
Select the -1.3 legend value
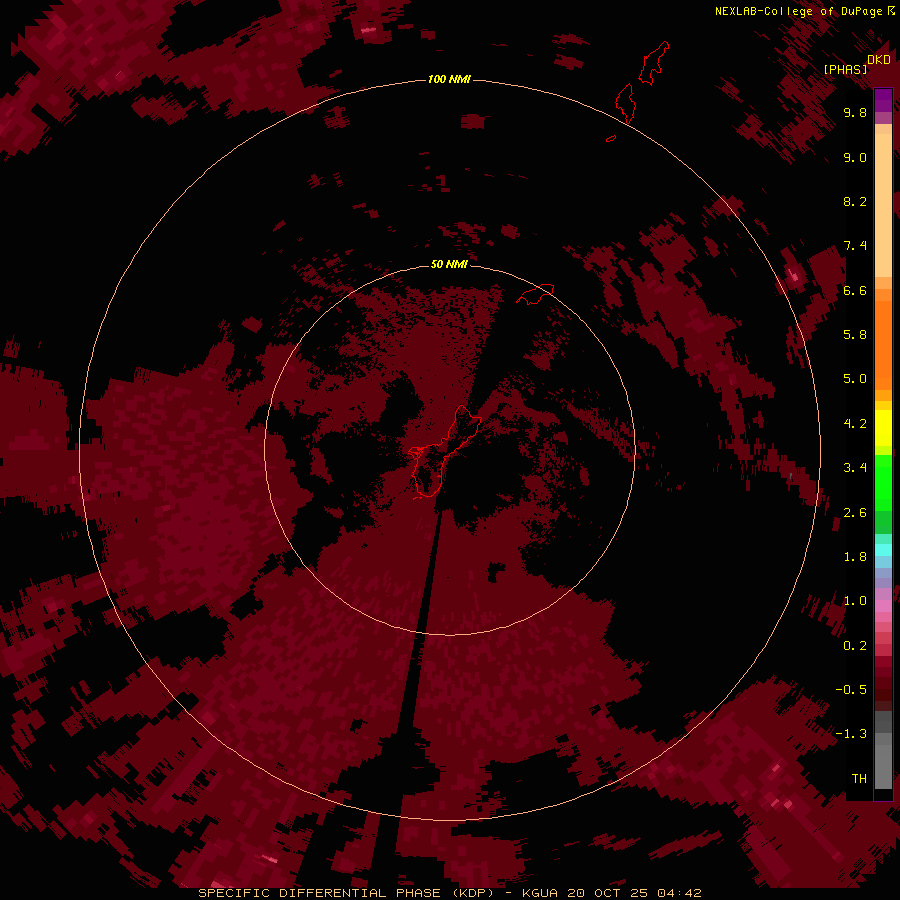click(x=851, y=734)
